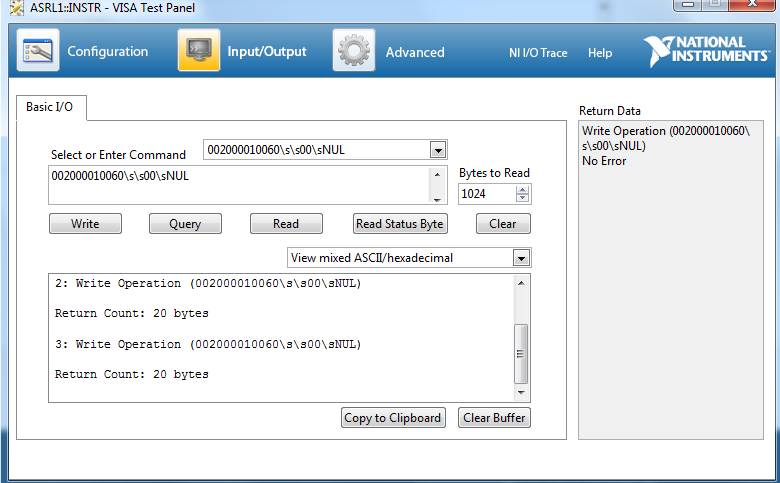Click the '3: Write Operation' log line
This screenshot has width=780, height=483.
point(208,344)
